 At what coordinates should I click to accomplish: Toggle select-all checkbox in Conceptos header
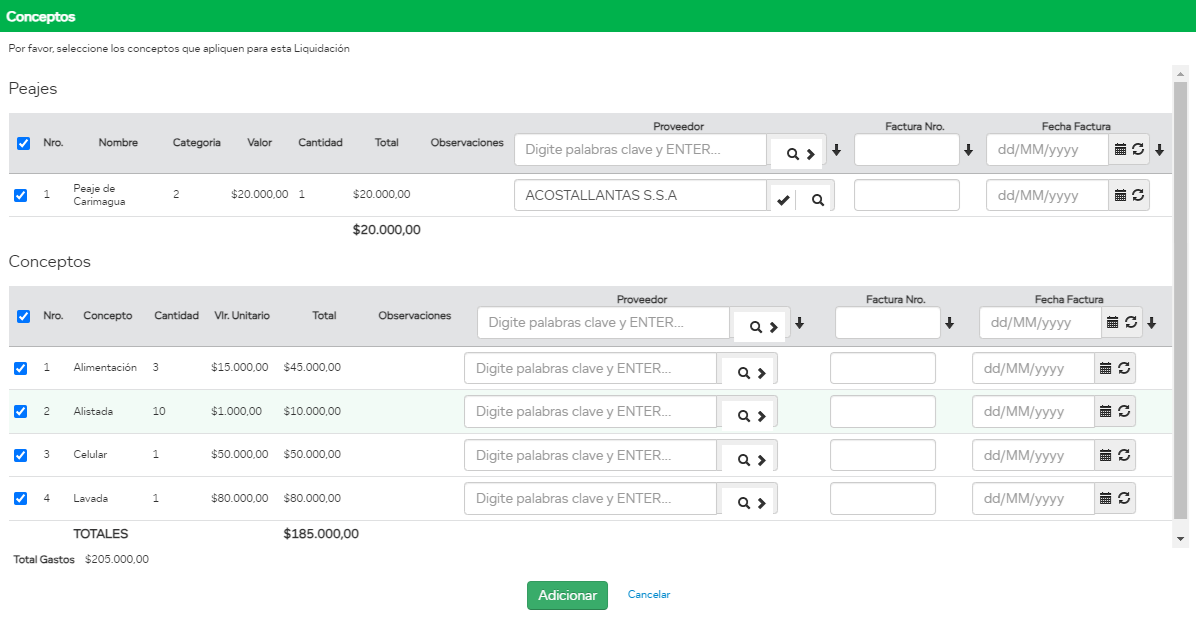tap(24, 316)
